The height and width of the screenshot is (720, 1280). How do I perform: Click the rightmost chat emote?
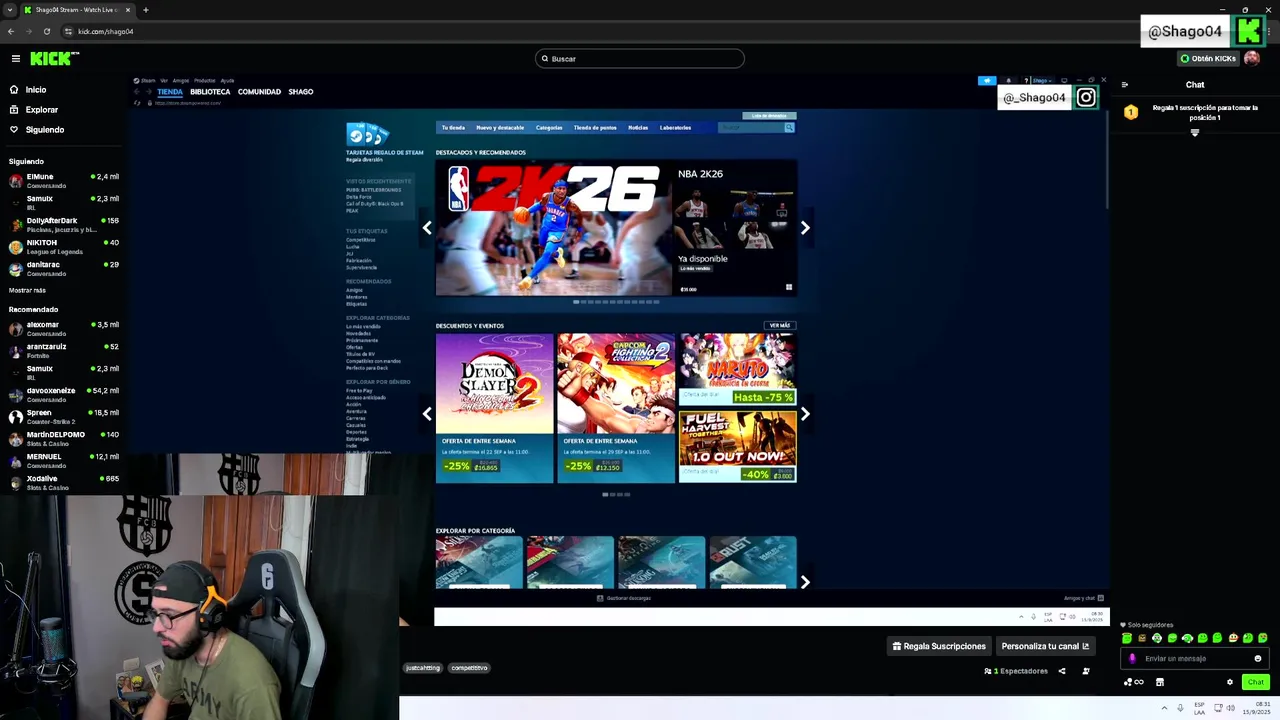(1263, 638)
